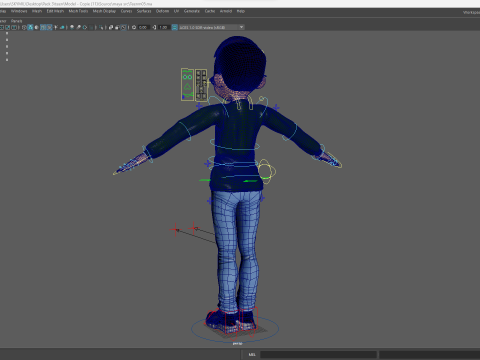This screenshot has height=360, width=480.
Task: Select the green nose triangle facial control
Action: click(x=187, y=87)
